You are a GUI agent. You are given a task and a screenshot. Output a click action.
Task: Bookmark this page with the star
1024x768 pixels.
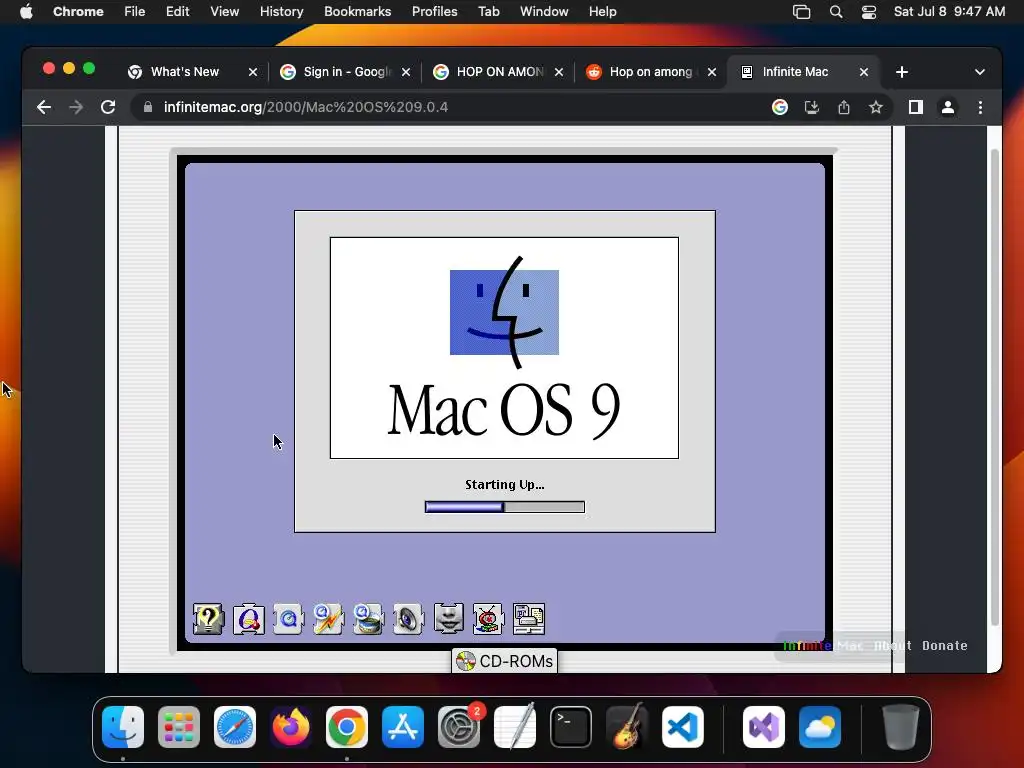(x=876, y=107)
